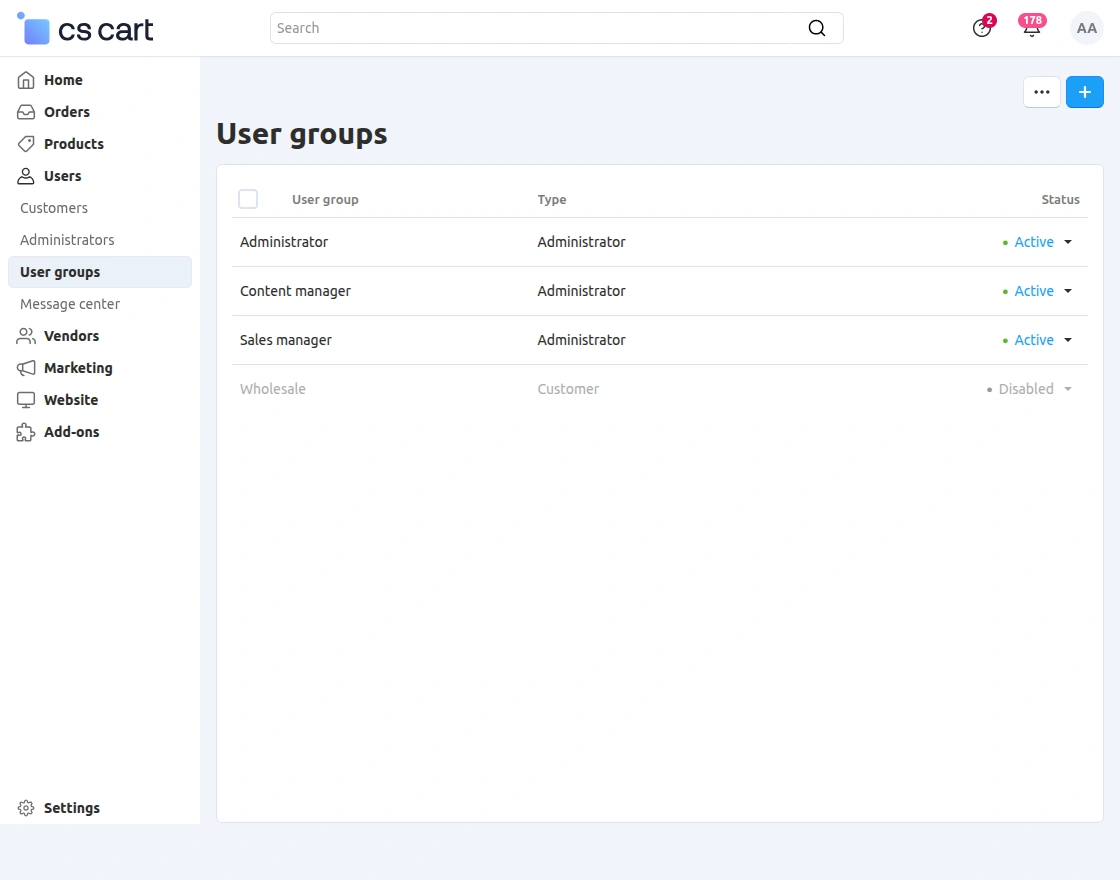Click the Marketing megaphone icon
1120x880 pixels.
[26, 368]
